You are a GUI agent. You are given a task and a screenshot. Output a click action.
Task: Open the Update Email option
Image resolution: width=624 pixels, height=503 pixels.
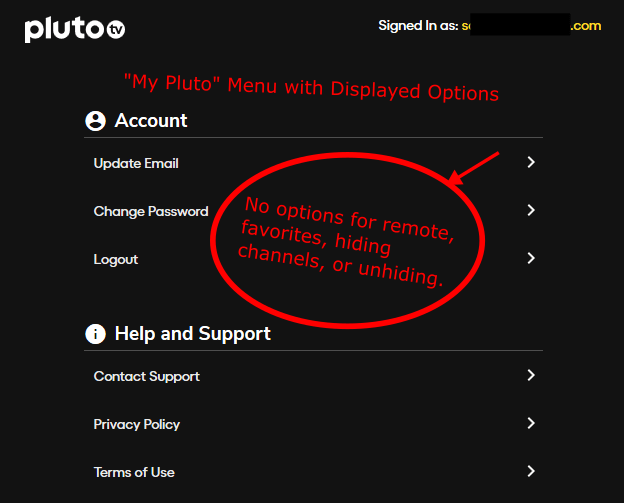click(314, 163)
